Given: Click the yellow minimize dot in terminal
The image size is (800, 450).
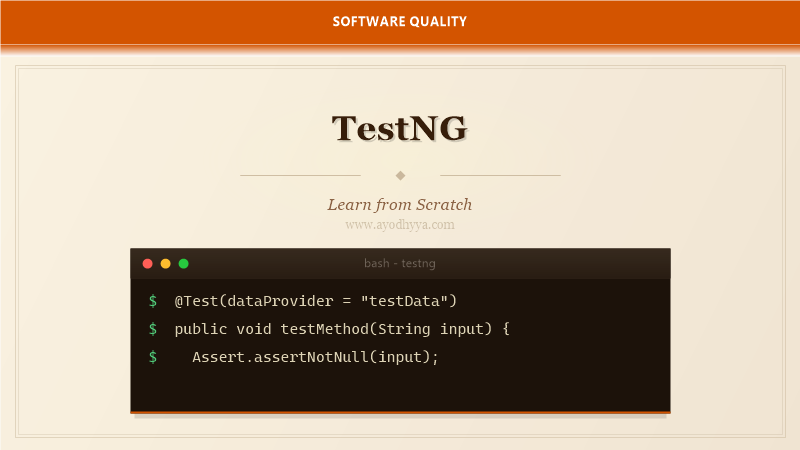Looking at the screenshot, I should [x=165, y=263].
